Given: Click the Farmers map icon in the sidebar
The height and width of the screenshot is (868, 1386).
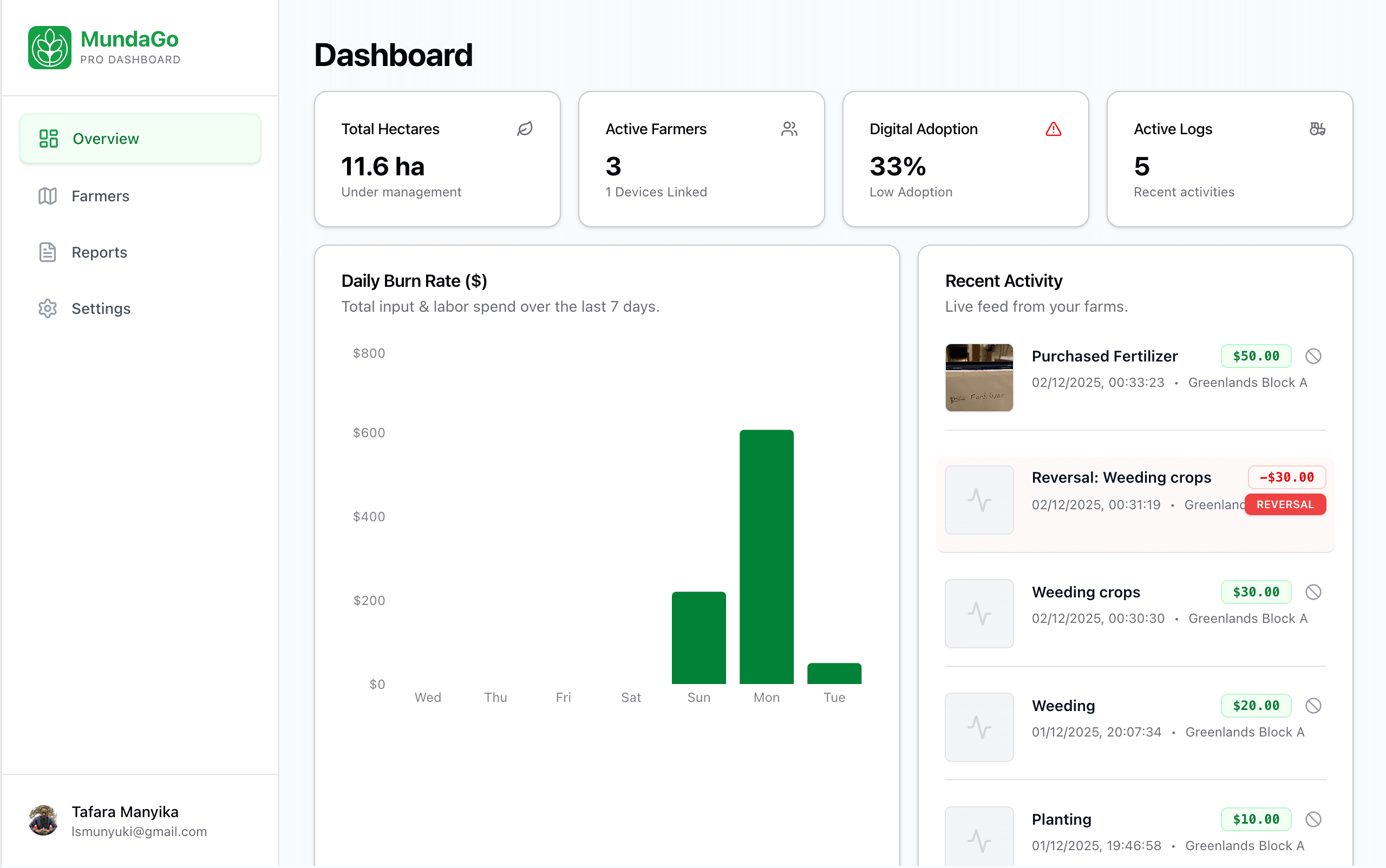Looking at the screenshot, I should [x=47, y=196].
